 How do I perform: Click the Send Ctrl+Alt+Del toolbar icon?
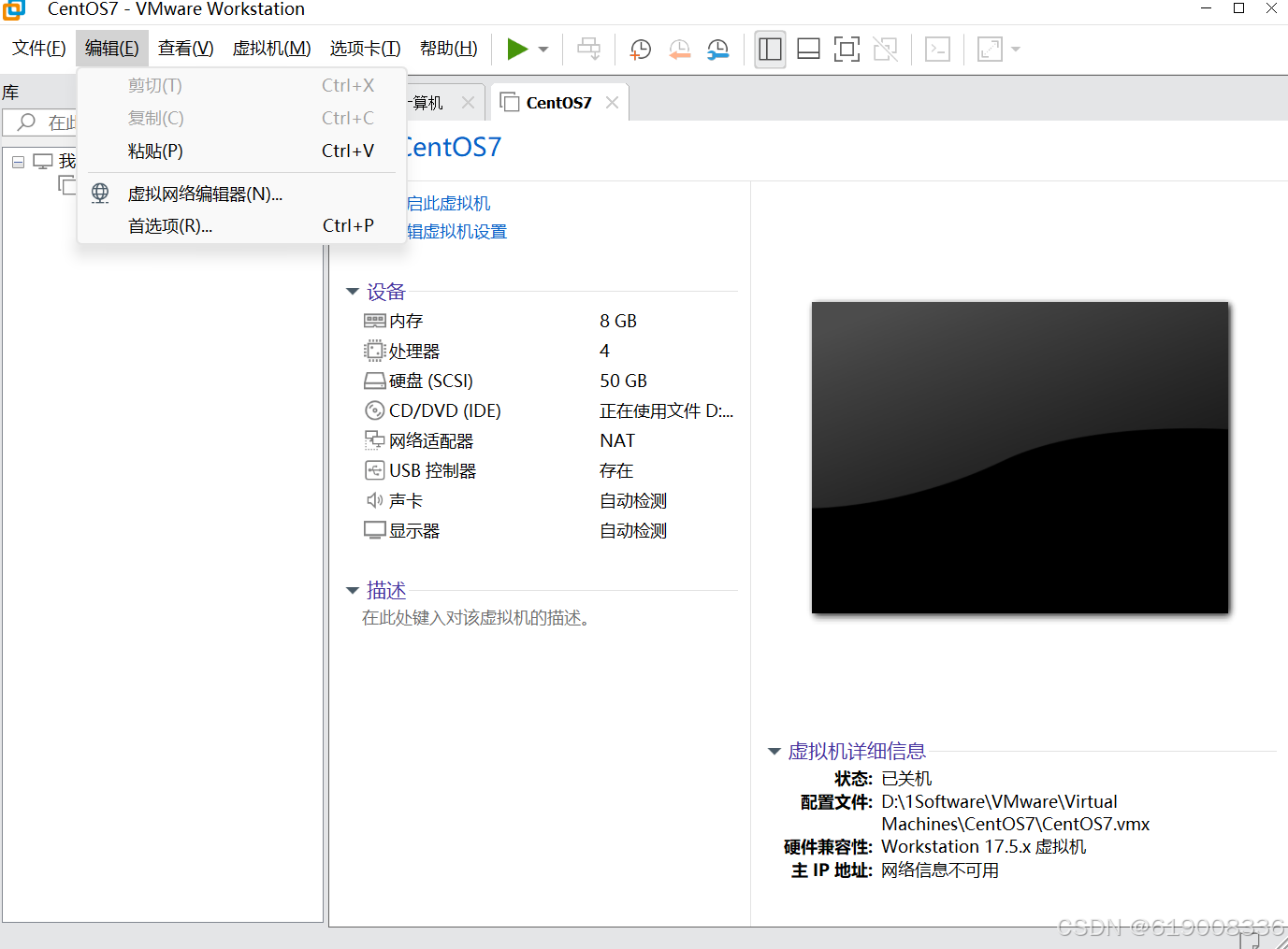[588, 49]
